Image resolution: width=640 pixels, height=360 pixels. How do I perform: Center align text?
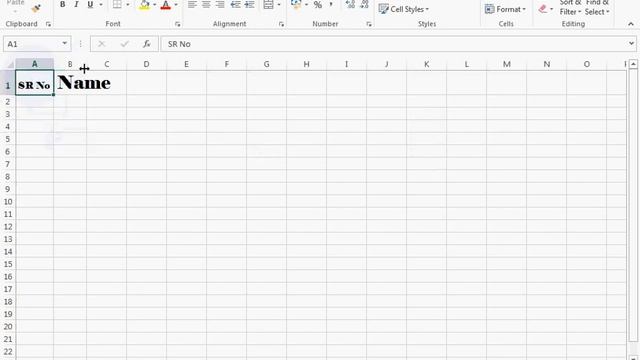[206, 4]
